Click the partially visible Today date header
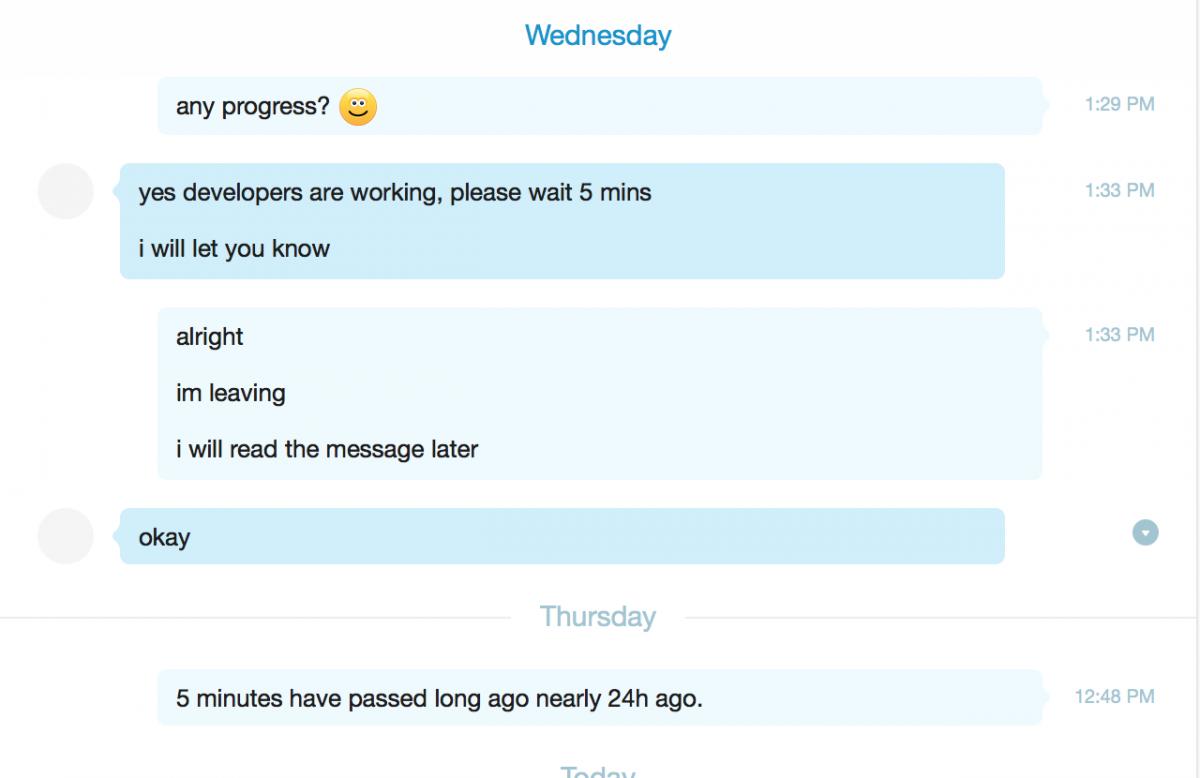Screen dimensions: 1200x778 [598, 771]
